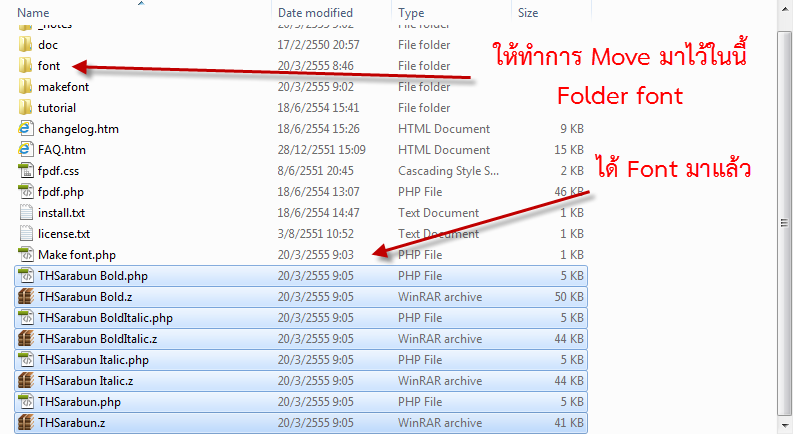Select the file name THSarabun Bold.php
793x434 pixels.
(x=93, y=276)
